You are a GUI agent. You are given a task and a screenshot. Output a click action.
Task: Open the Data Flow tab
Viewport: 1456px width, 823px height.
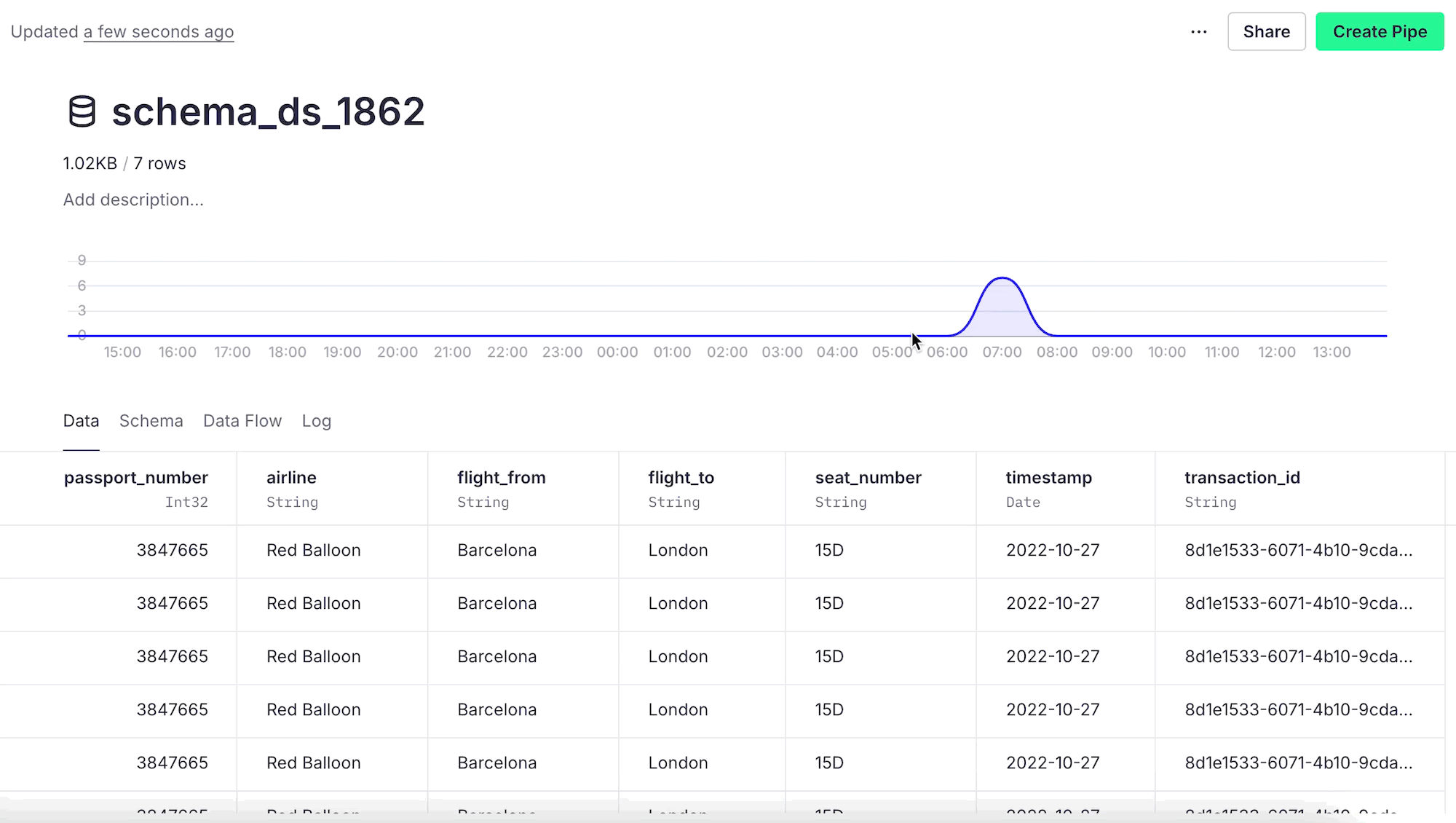[242, 421]
